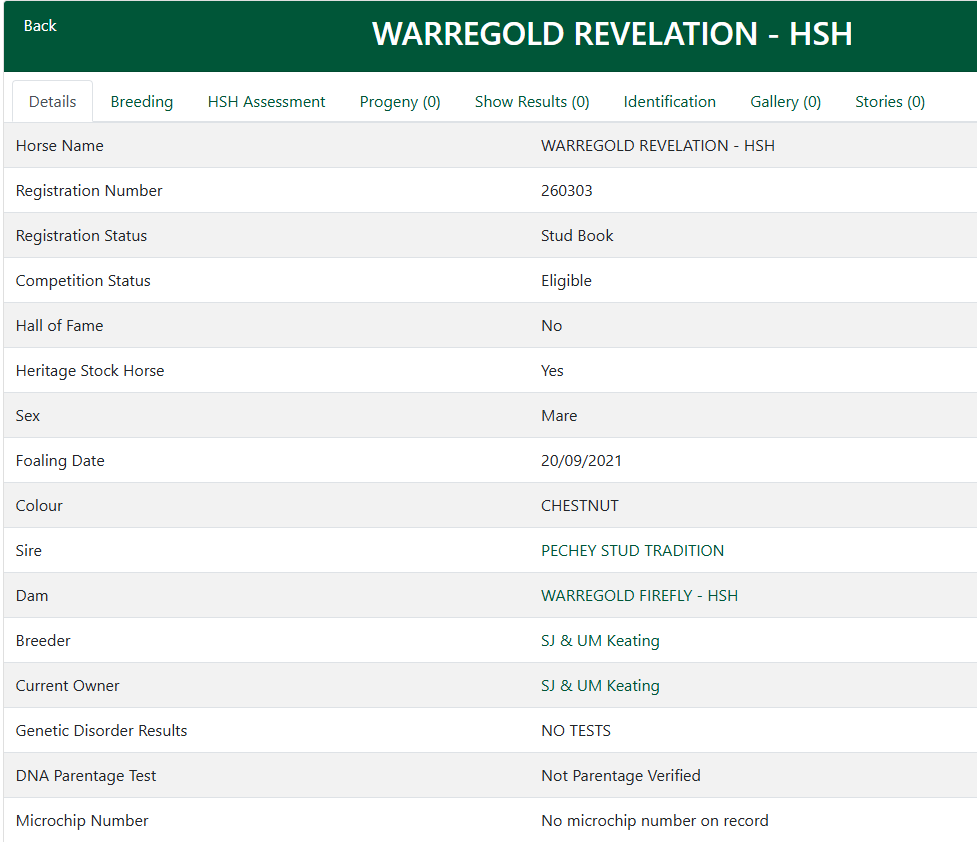Click the Horse Name value in the table
The width and height of the screenshot is (977, 842).
click(x=657, y=145)
